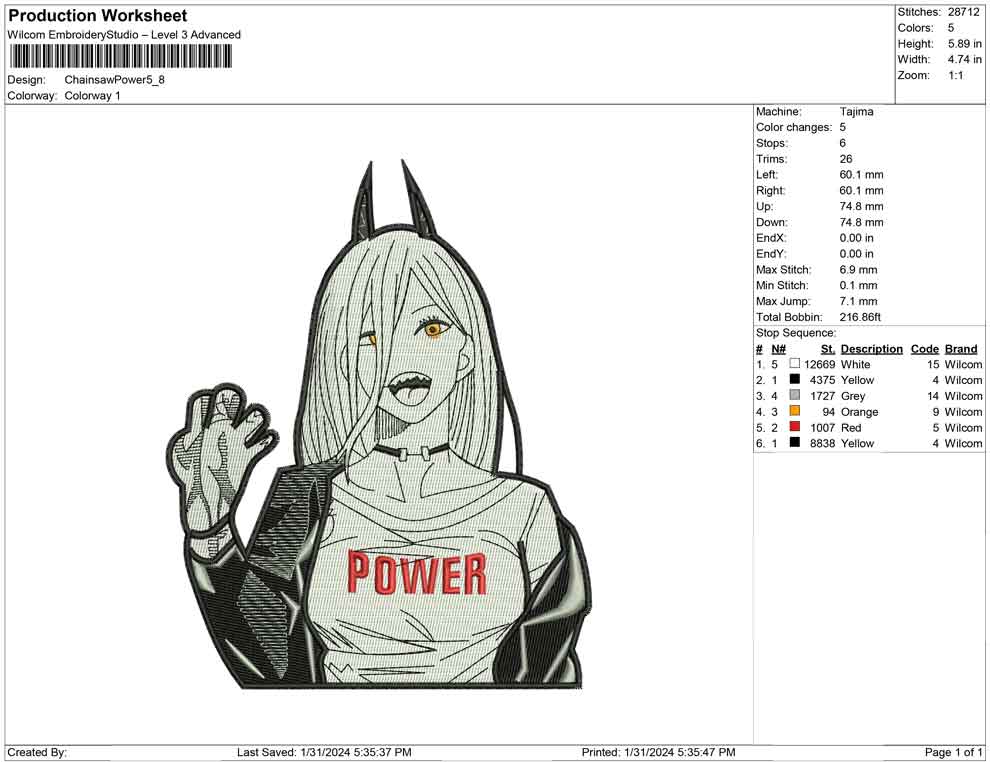Click the Stitches count 28712
The width and height of the screenshot is (990, 762).
click(x=963, y=12)
